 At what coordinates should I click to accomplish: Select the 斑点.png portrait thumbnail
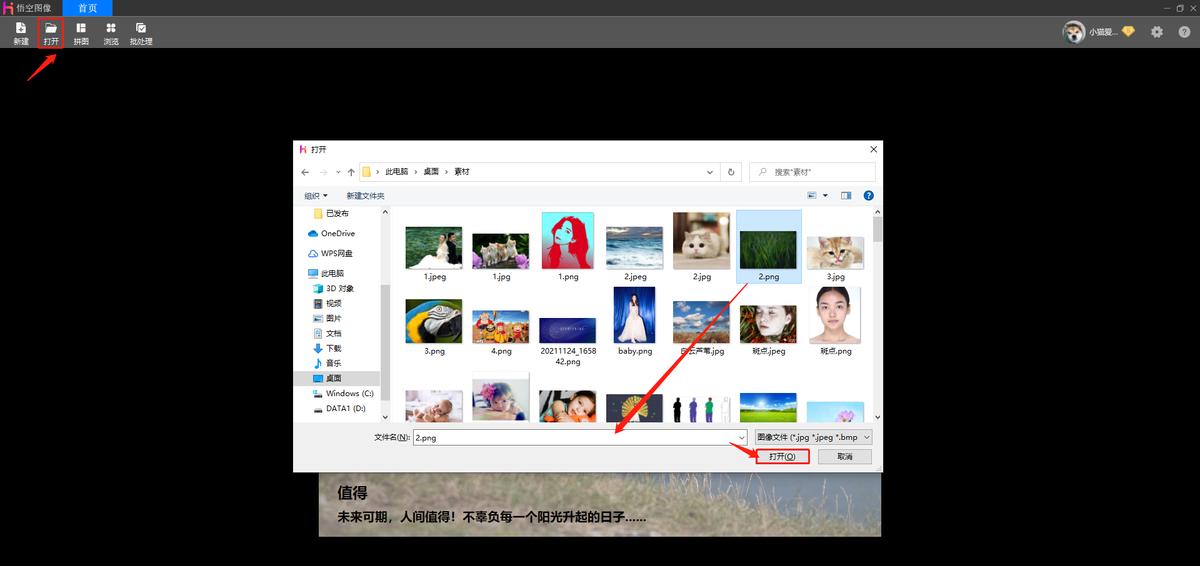click(835, 315)
